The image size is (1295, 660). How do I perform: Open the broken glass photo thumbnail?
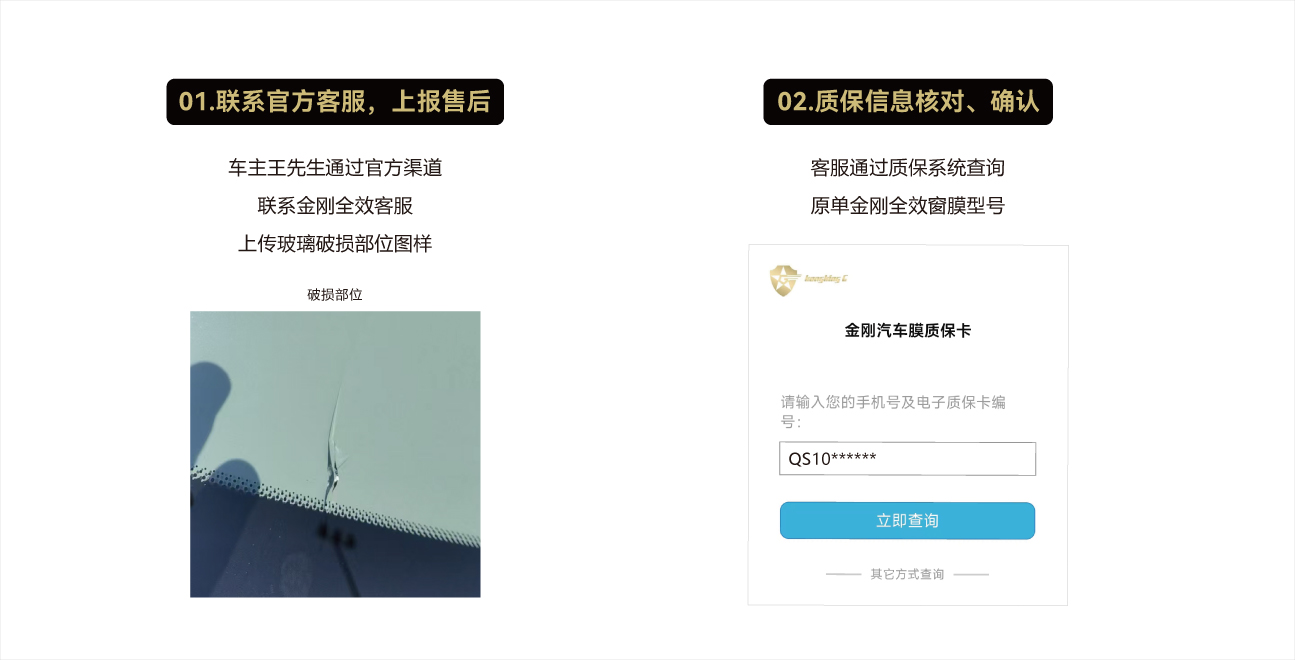click(x=335, y=454)
